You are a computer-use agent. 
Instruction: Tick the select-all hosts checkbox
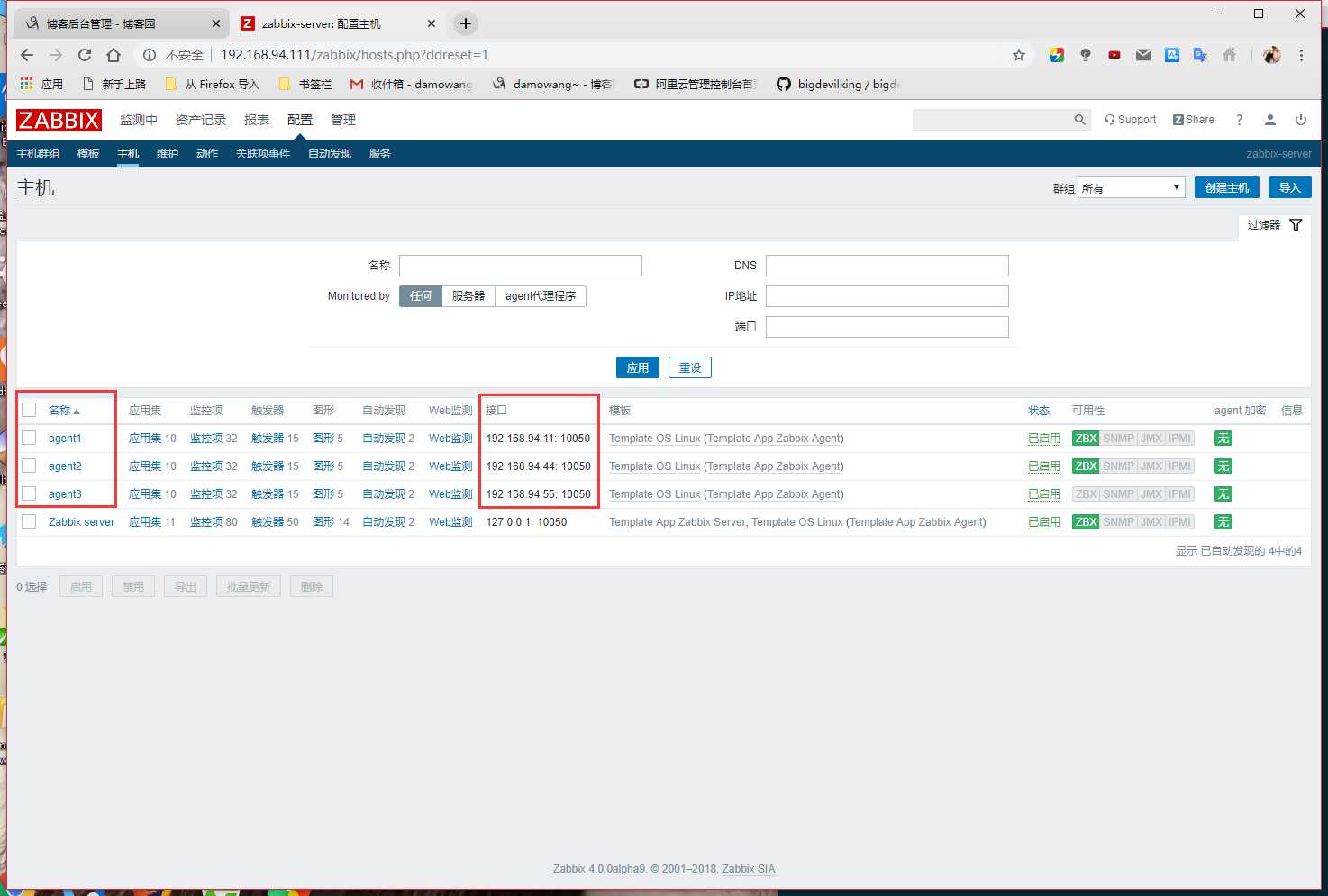coord(29,410)
